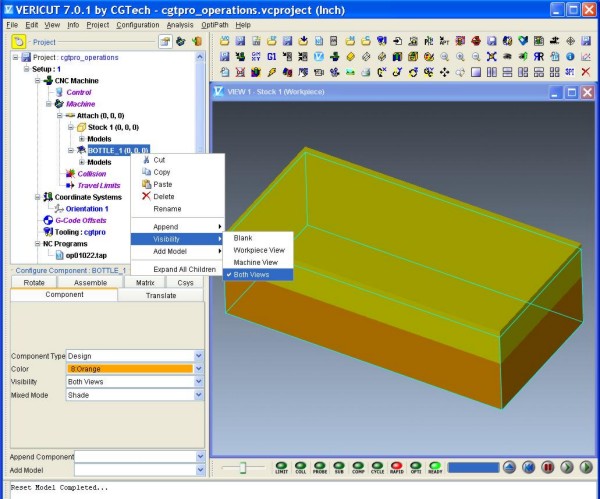Click the lightning bolt icon in the third toolbar row
The height and width of the screenshot is (499, 600).
272,72
